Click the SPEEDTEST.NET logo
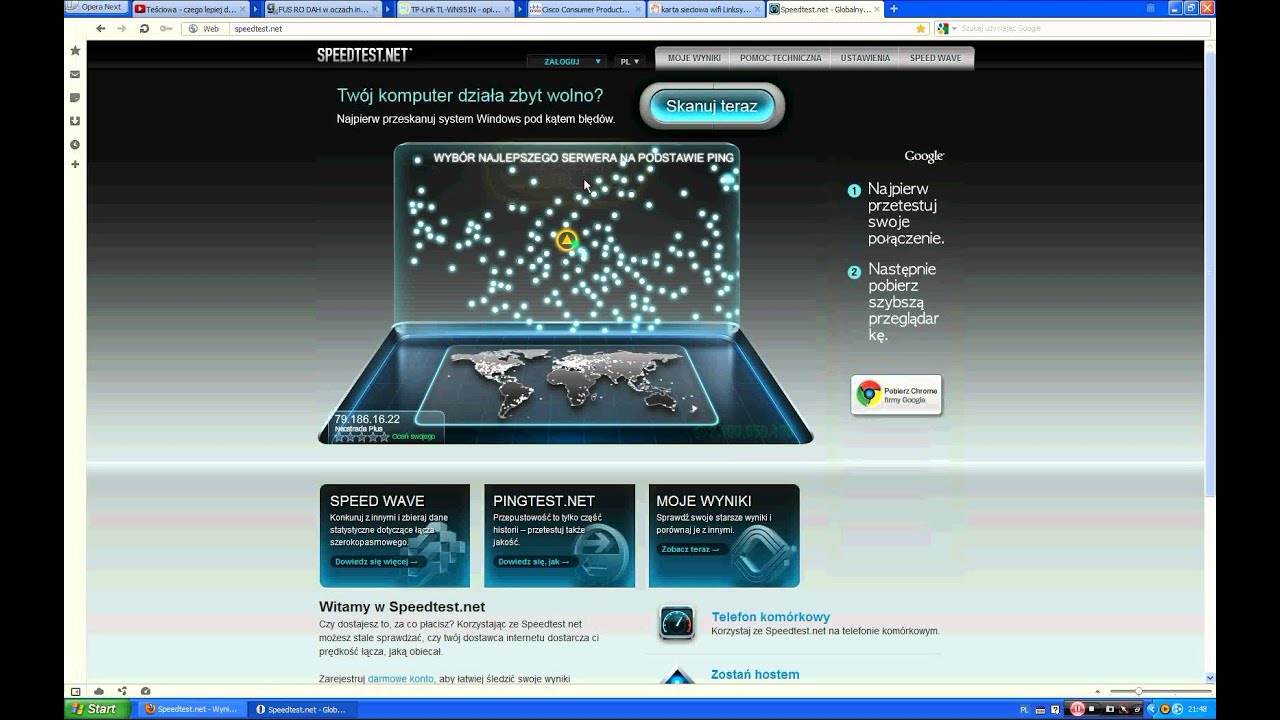Image resolution: width=1280 pixels, height=720 pixels. tap(364, 55)
